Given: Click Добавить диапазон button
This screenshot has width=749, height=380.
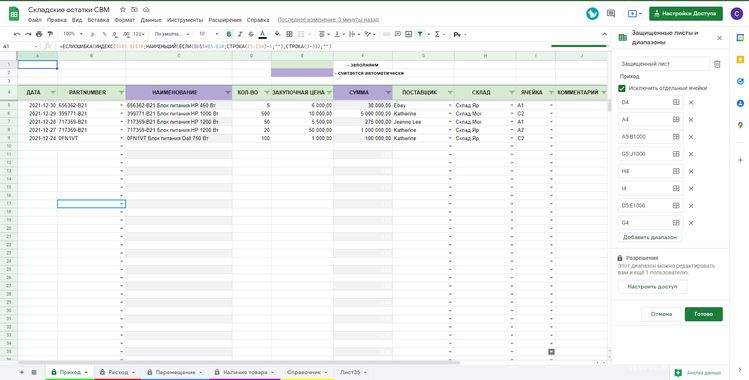Looking at the screenshot, I should (x=650, y=237).
